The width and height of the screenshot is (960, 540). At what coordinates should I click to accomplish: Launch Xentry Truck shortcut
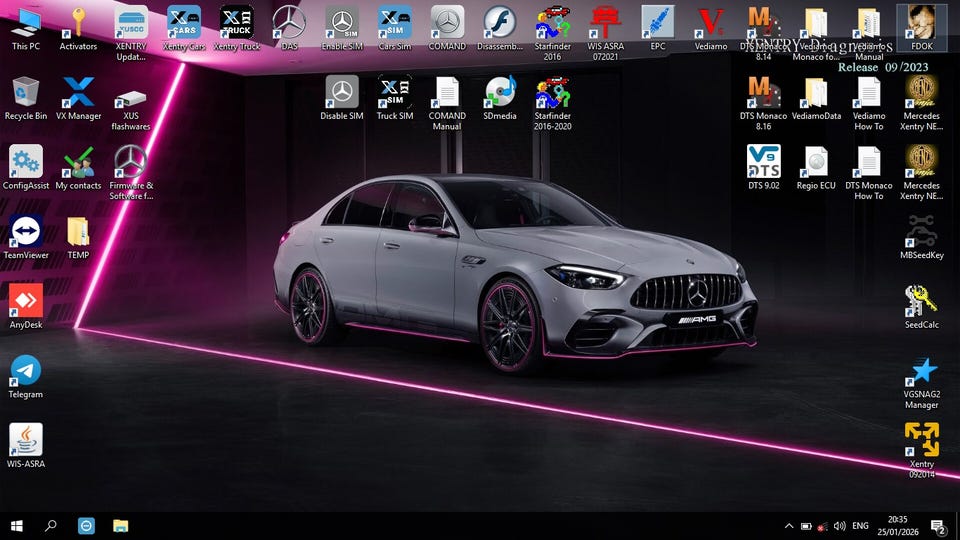[x=236, y=28]
